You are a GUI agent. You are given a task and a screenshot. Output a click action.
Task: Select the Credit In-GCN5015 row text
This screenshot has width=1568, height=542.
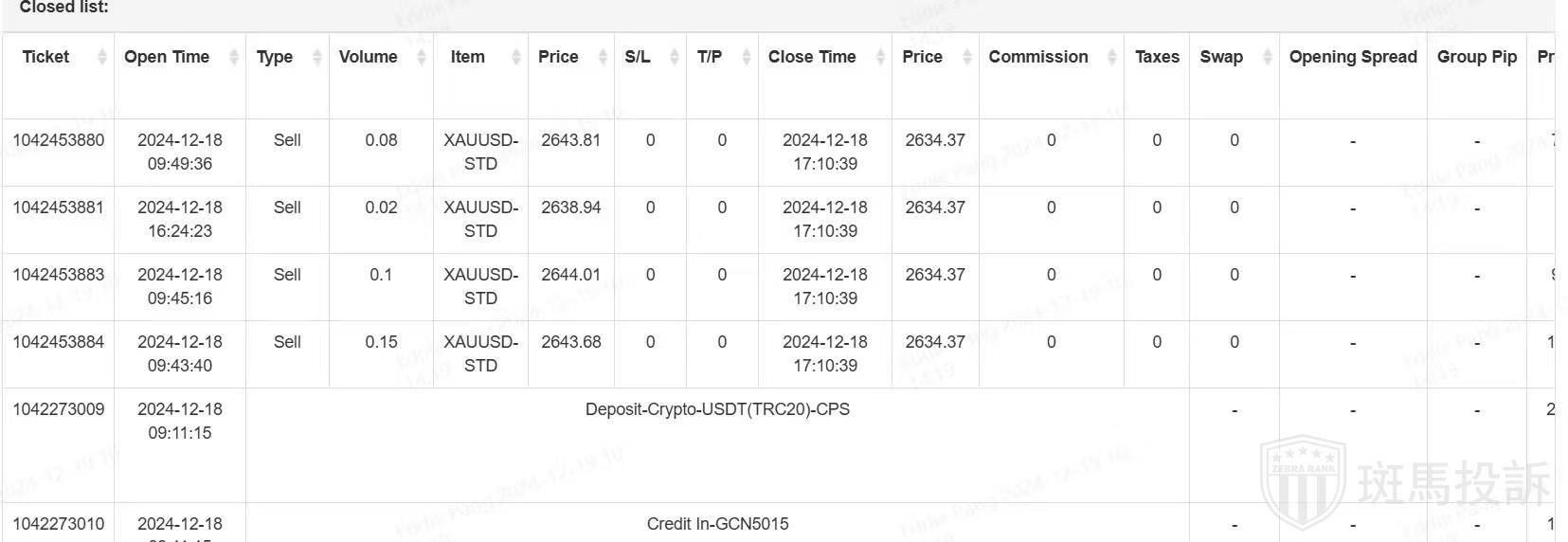[717, 524]
